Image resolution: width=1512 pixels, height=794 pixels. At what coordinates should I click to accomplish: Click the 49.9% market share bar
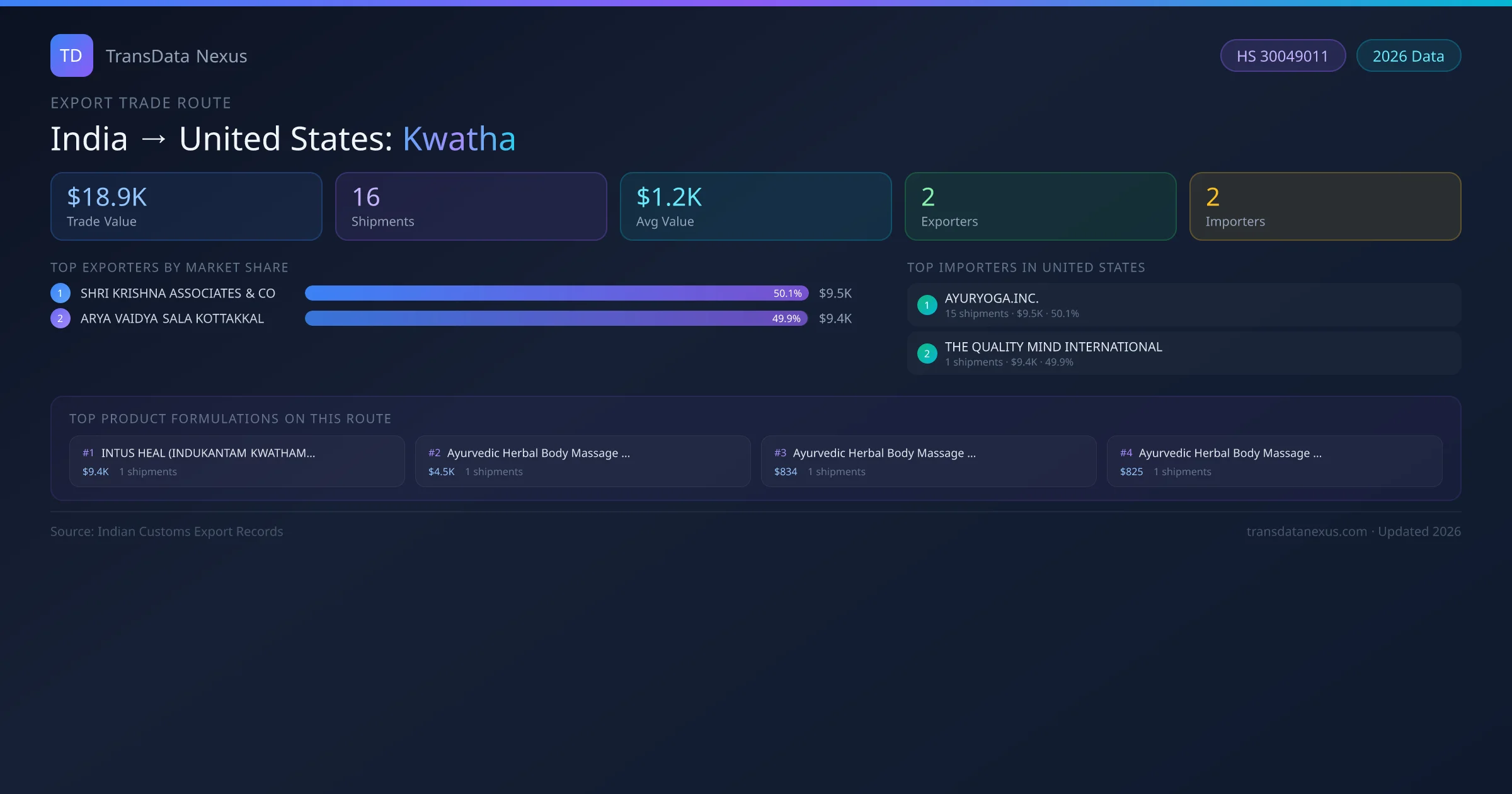click(x=556, y=318)
